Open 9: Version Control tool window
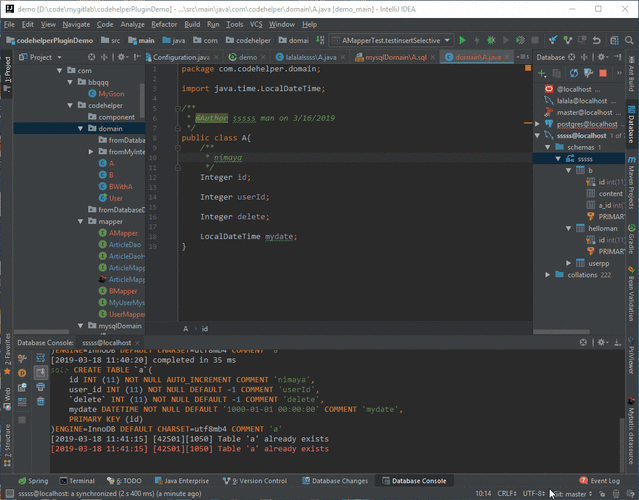This screenshot has width=639, height=500. tap(255, 481)
